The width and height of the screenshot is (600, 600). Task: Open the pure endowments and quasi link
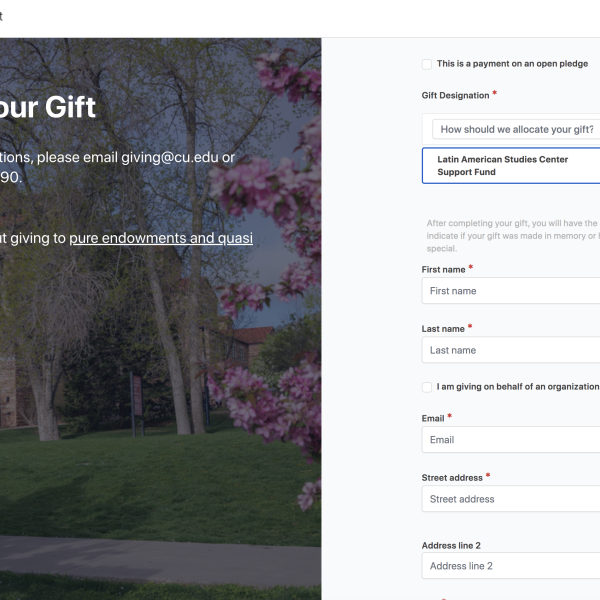tap(161, 238)
